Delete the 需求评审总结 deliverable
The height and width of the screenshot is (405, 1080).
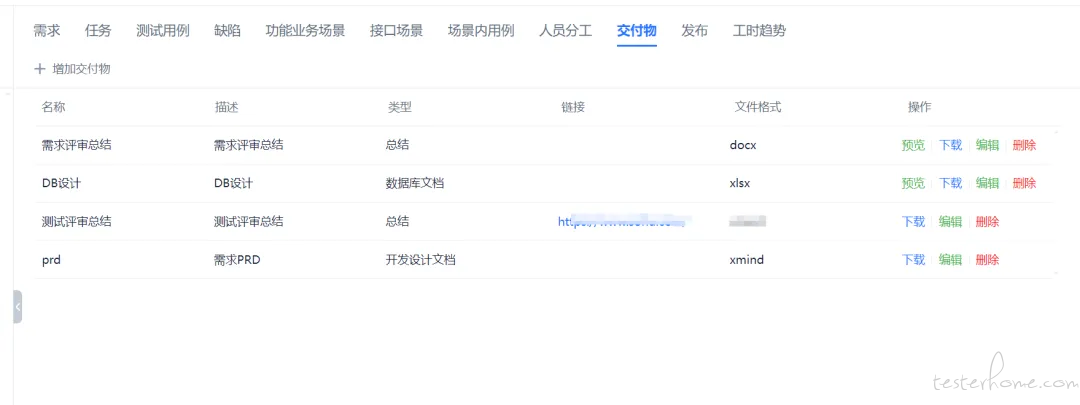(x=1024, y=145)
